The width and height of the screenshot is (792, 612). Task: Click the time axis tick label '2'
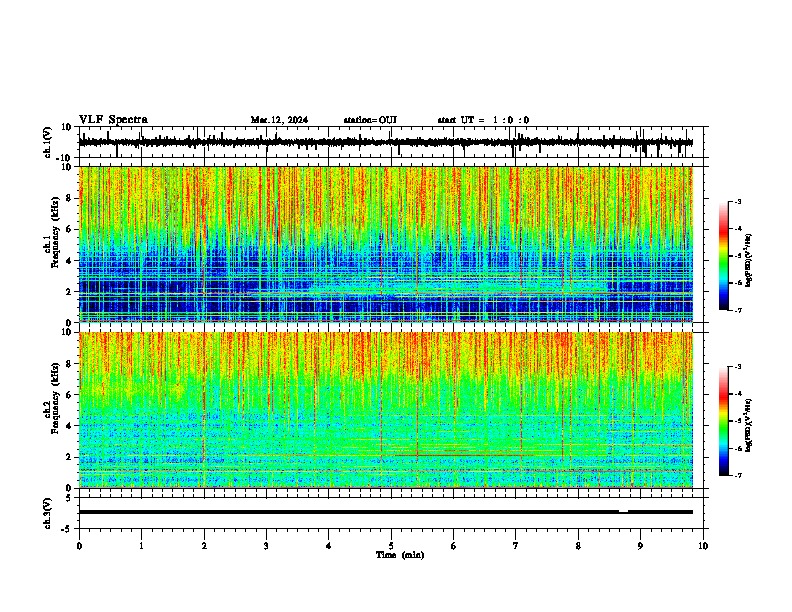click(x=204, y=546)
